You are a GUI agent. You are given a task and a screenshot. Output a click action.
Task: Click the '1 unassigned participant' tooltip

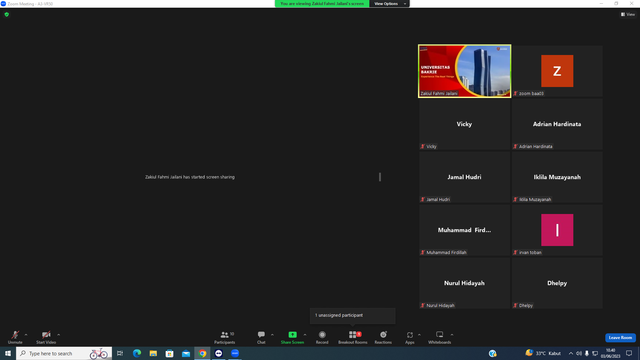point(352,316)
